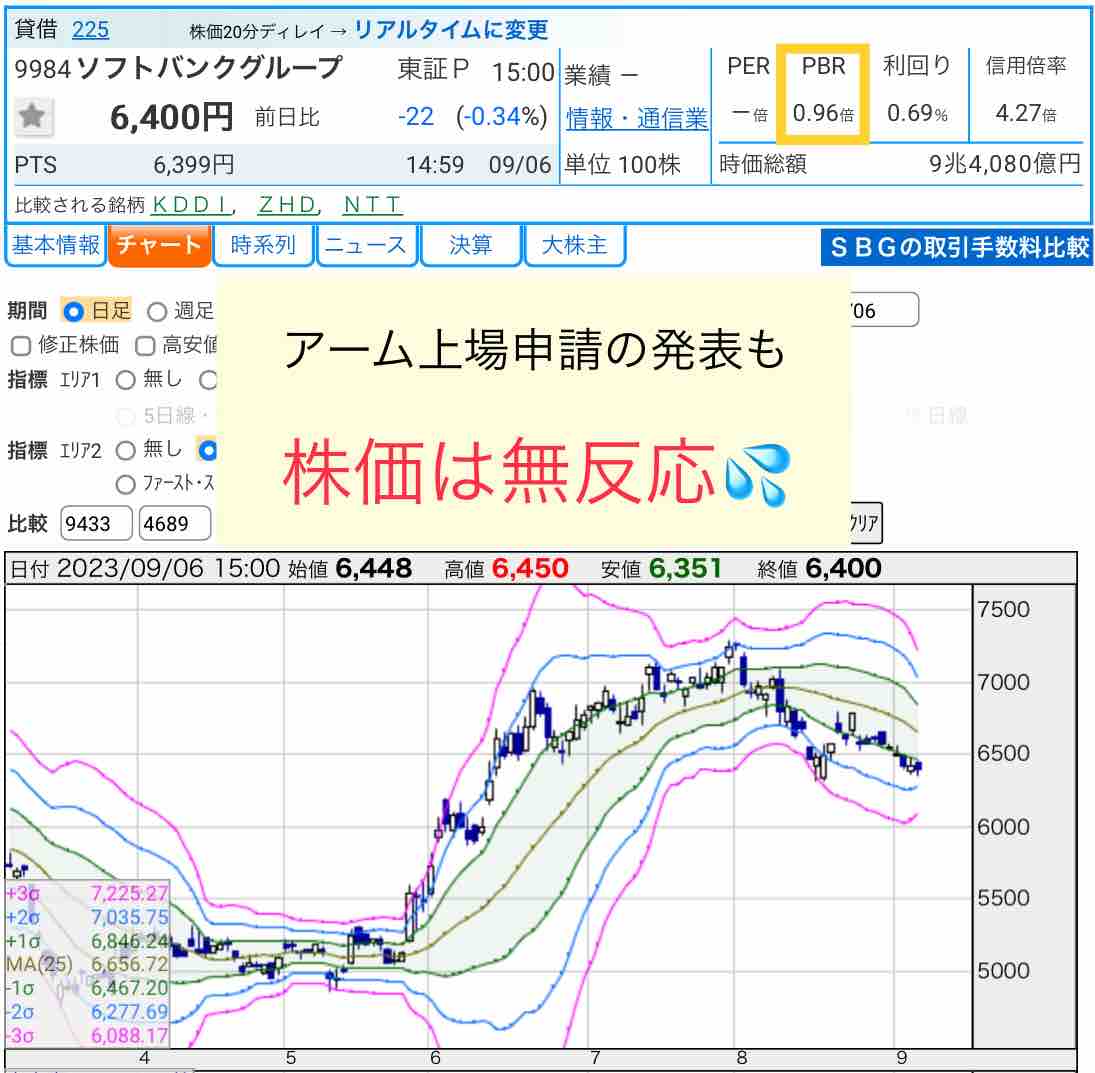
Task: Open the KDDI comparison link
Action: 192,205
